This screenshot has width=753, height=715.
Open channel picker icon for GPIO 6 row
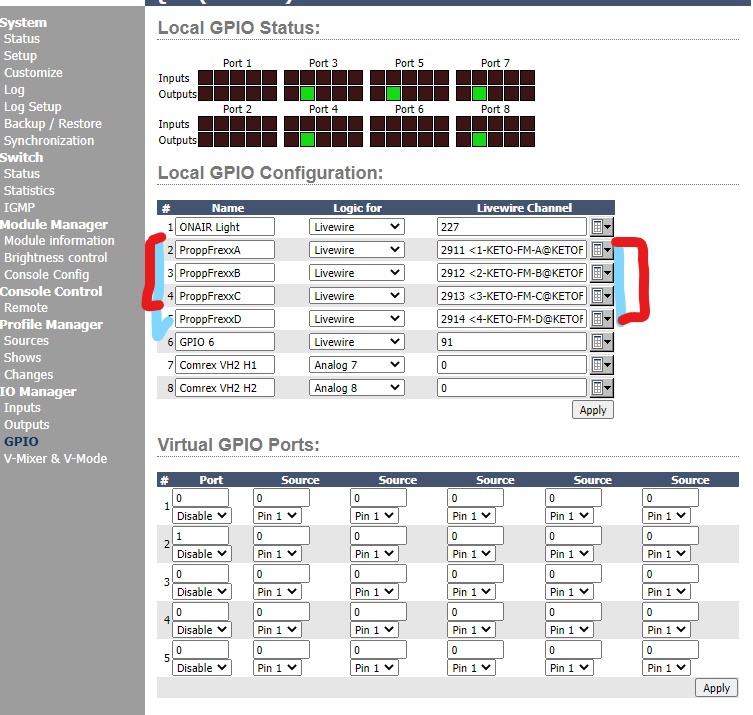(x=601, y=342)
